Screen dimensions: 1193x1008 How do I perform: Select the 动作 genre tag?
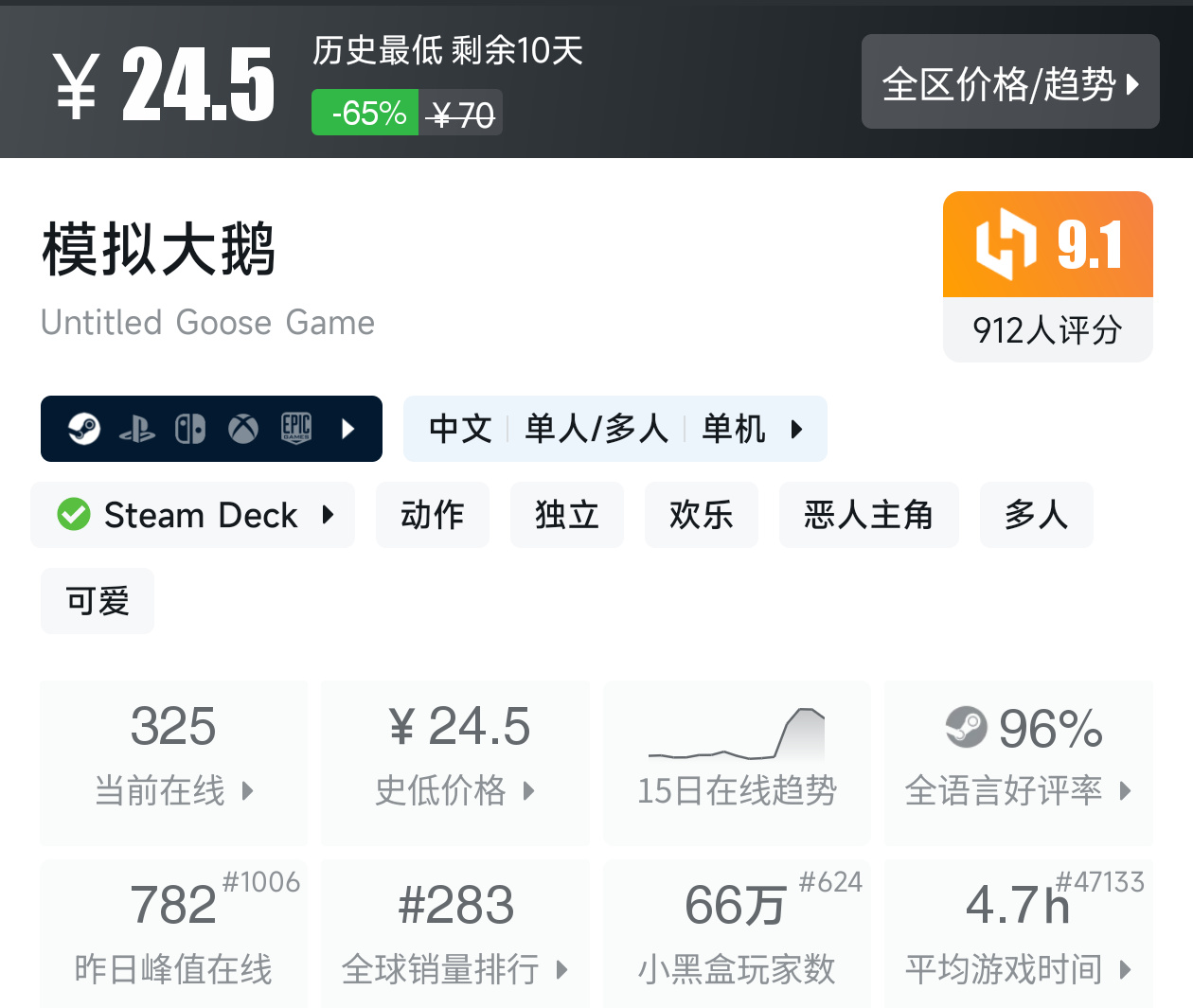click(x=433, y=515)
